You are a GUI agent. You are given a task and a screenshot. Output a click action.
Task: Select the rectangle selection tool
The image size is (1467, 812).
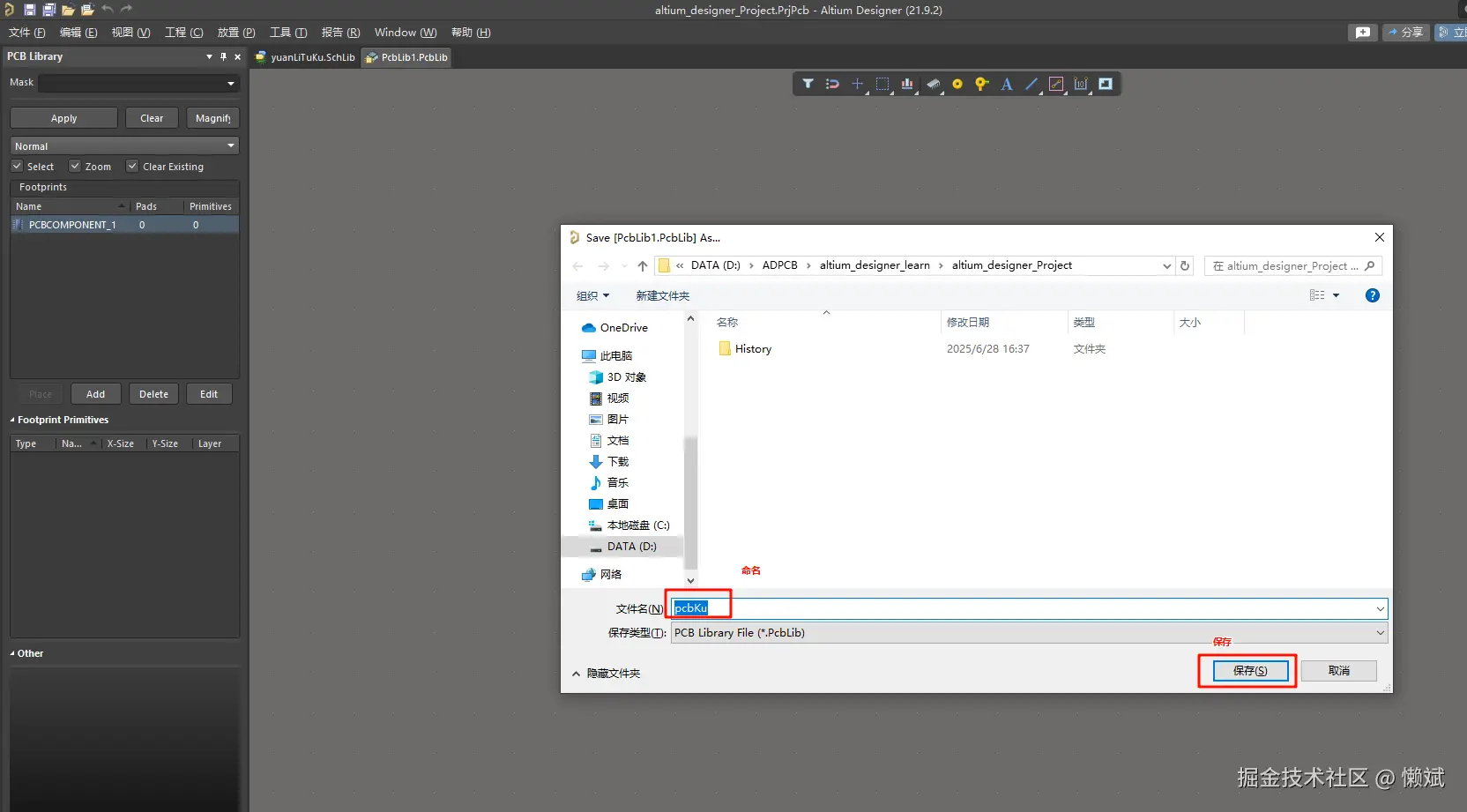[882, 84]
